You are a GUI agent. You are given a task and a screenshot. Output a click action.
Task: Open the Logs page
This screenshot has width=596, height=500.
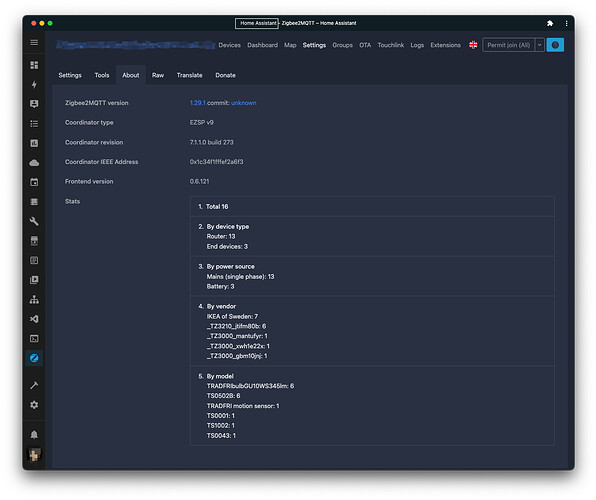click(x=417, y=45)
